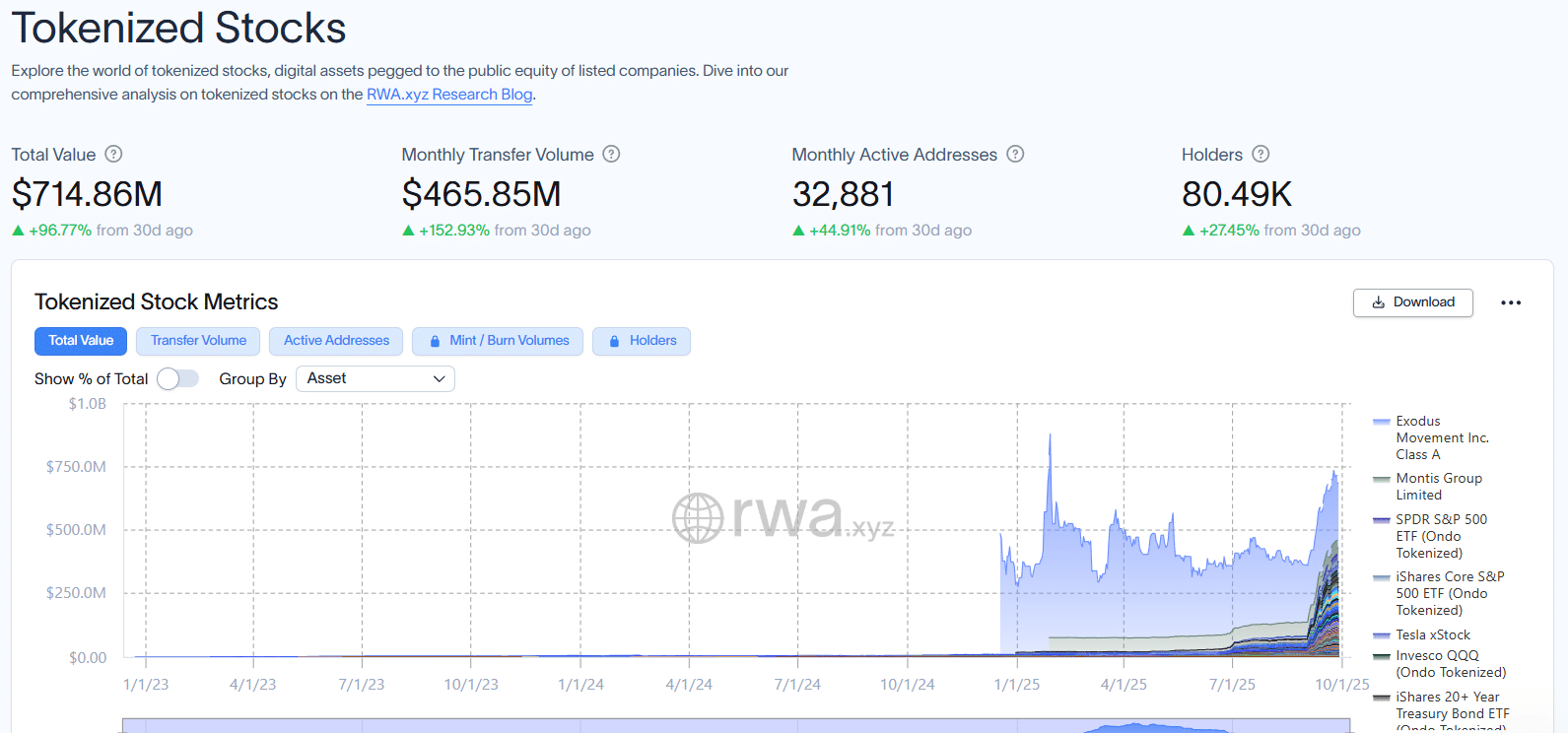Click the iShares Core S&P 500 legend swatch
This screenshot has height=733, width=1568.
(1382, 577)
